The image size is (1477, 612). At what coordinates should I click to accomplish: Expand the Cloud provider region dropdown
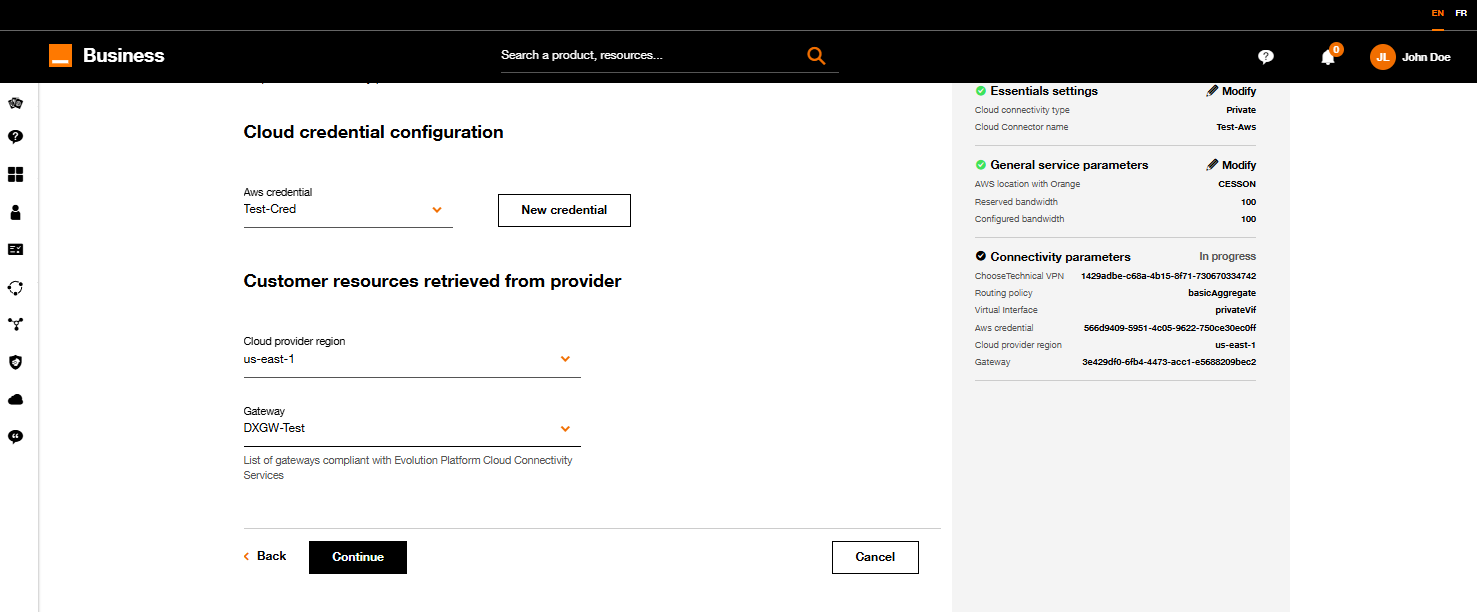[x=565, y=359]
